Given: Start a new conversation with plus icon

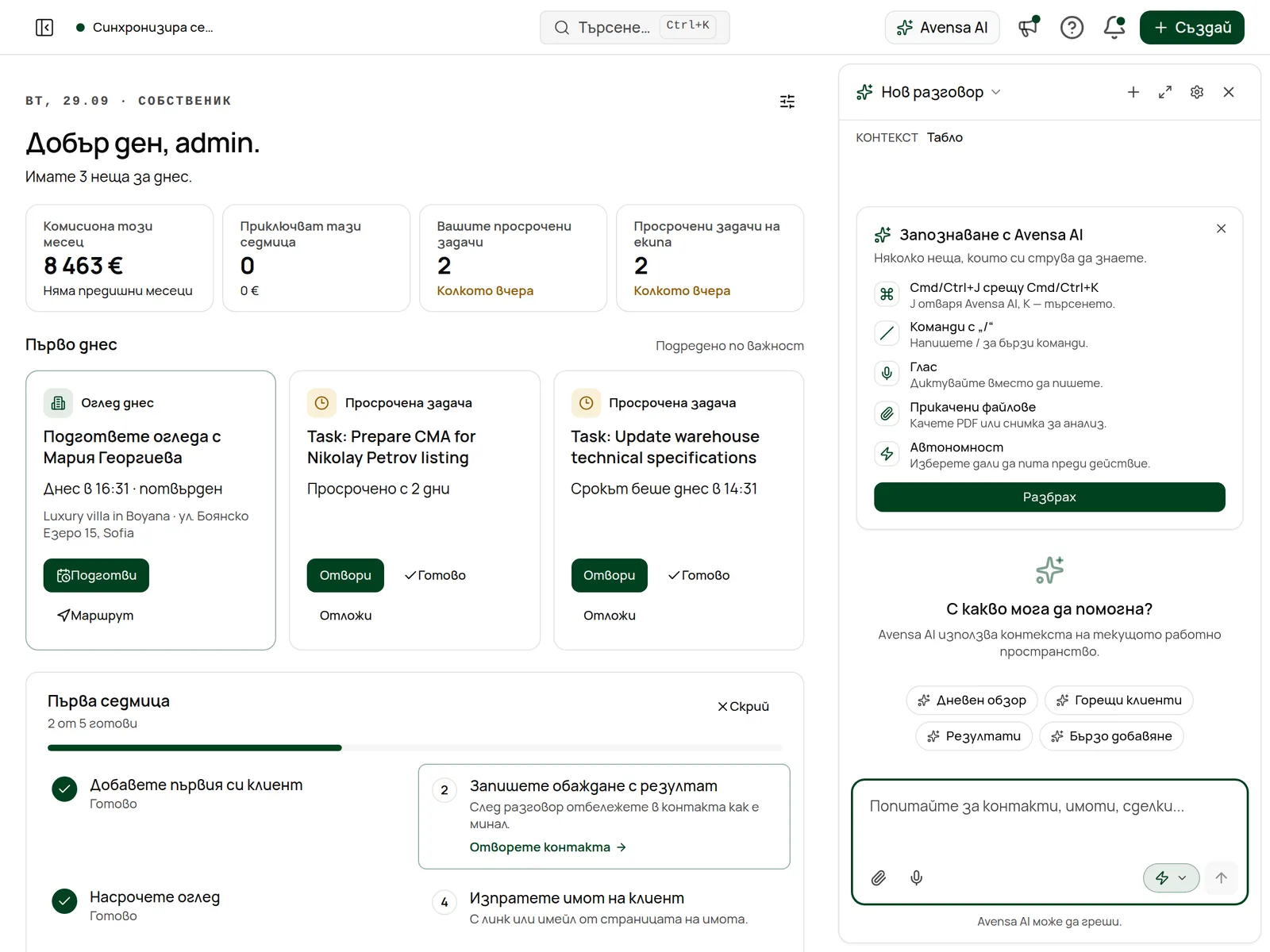Looking at the screenshot, I should click(x=1133, y=92).
